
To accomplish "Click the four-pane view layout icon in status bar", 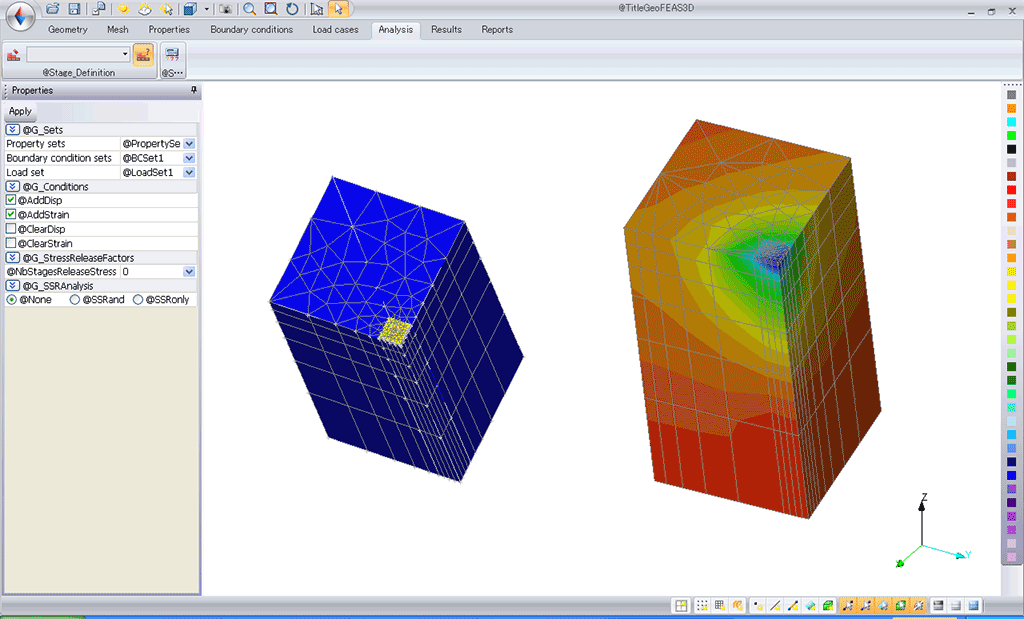I will [681, 606].
